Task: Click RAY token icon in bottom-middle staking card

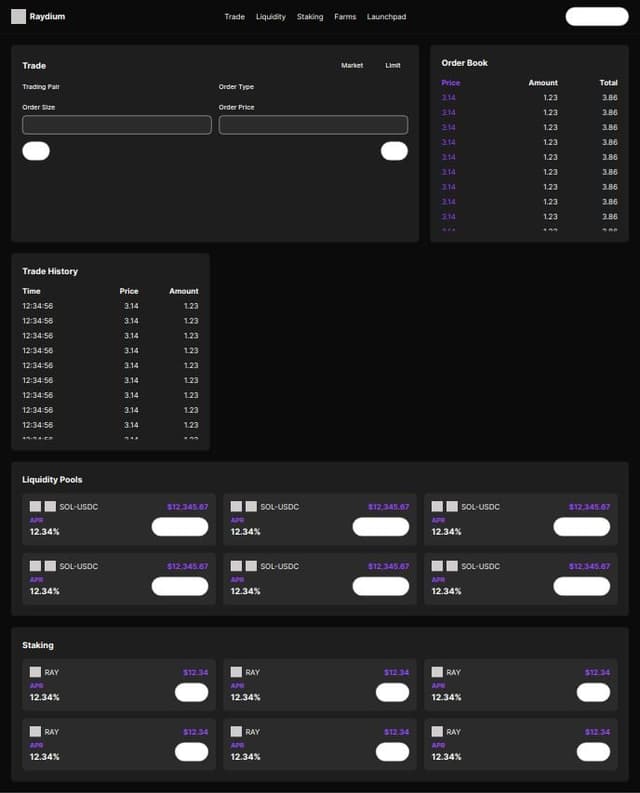Action: 236,732
